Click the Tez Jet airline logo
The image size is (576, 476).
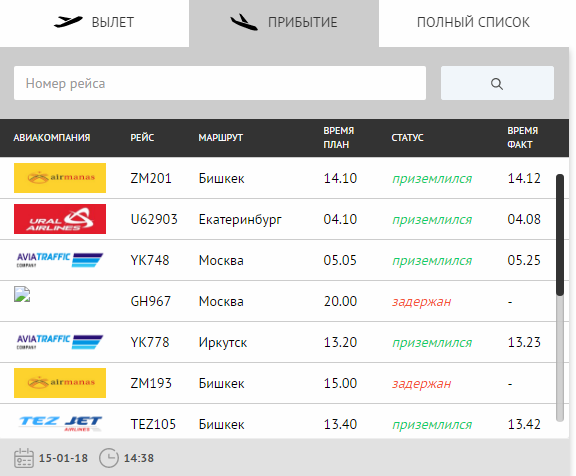tap(60, 424)
